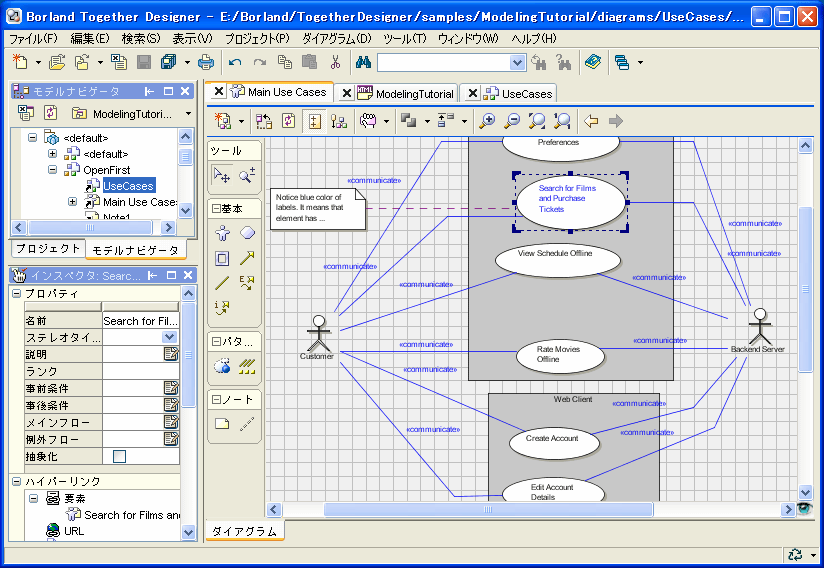This screenshot has width=824, height=568.
Task: Open the ダイアグラム(D) menu
Action: [337, 38]
